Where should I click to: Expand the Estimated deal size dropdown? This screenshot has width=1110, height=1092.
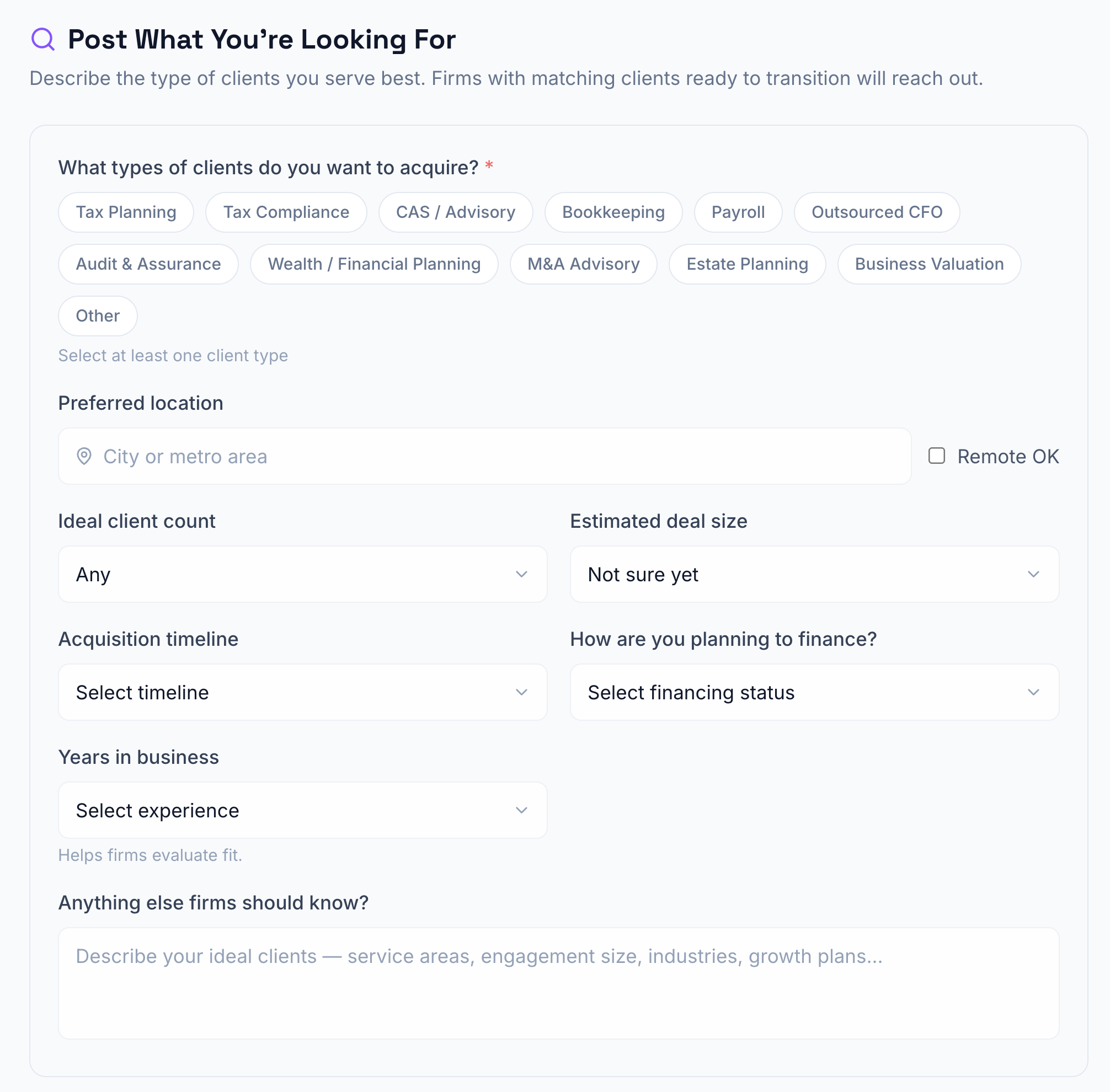point(813,574)
